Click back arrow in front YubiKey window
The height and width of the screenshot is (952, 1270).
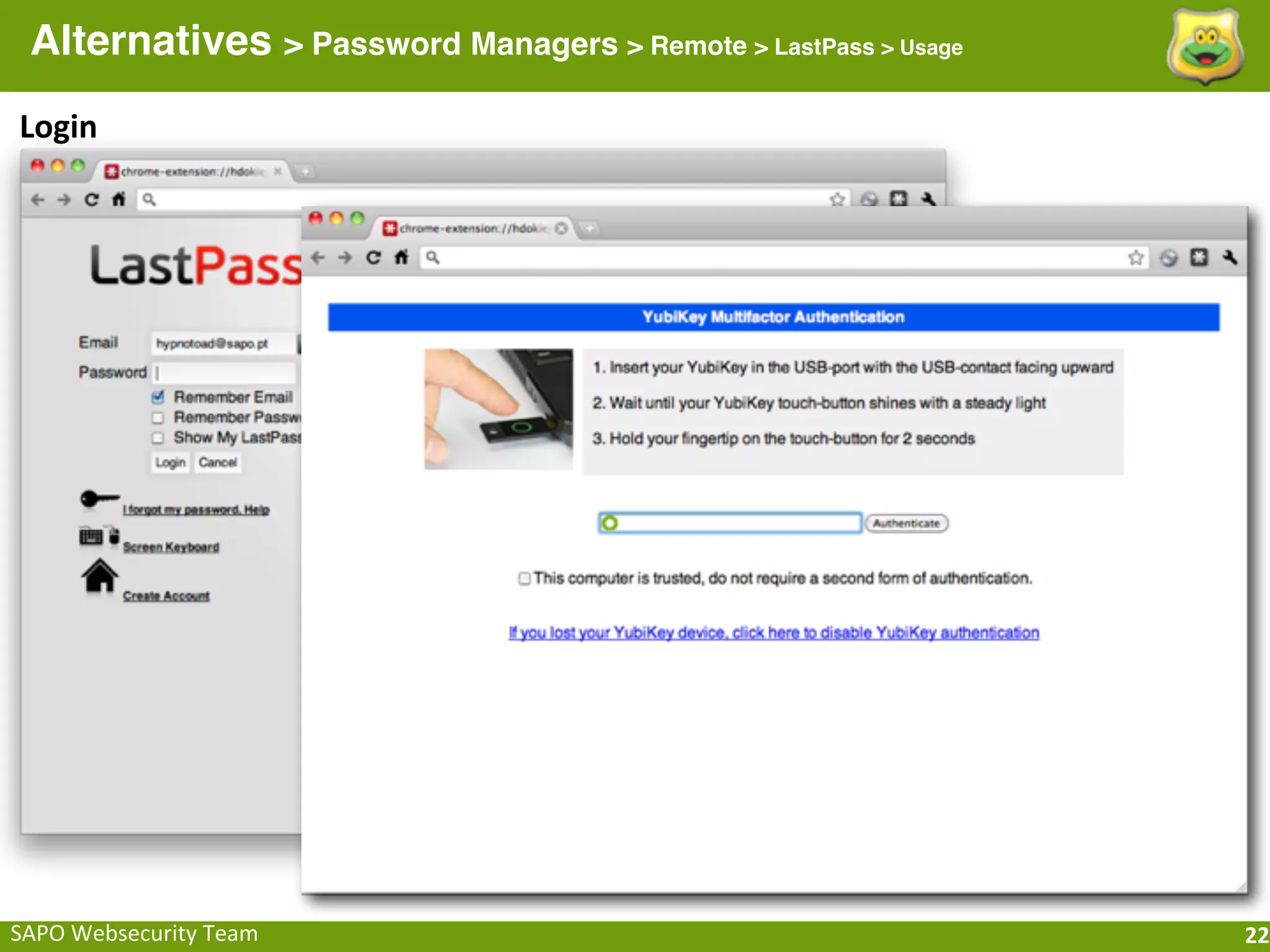(318, 257)
